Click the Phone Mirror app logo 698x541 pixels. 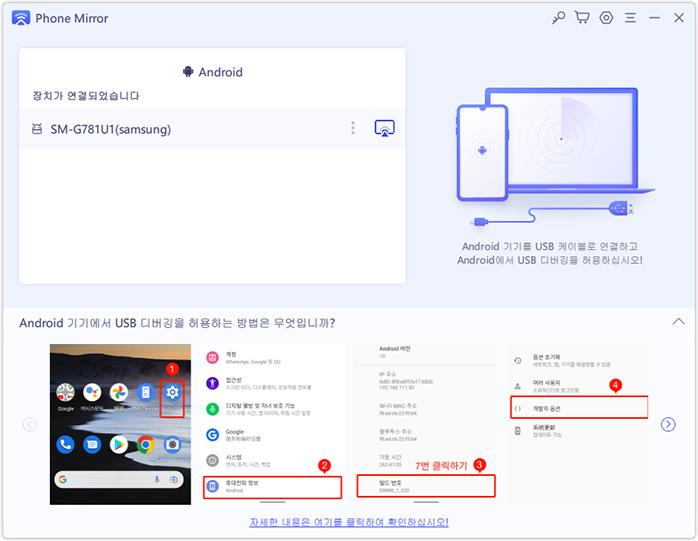[x=20, y=18]
